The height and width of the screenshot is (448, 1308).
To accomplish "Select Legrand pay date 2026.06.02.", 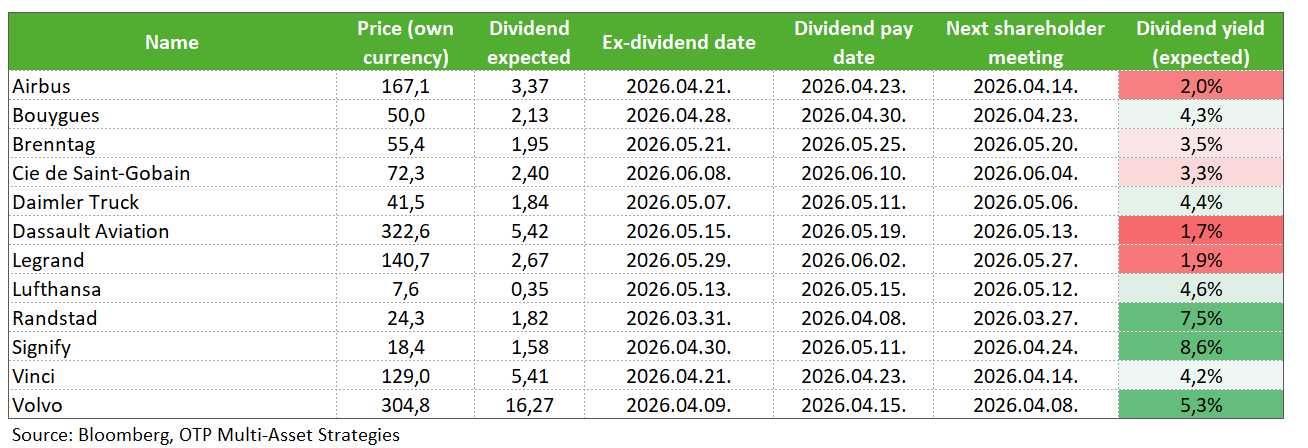I will coord(853,261).
